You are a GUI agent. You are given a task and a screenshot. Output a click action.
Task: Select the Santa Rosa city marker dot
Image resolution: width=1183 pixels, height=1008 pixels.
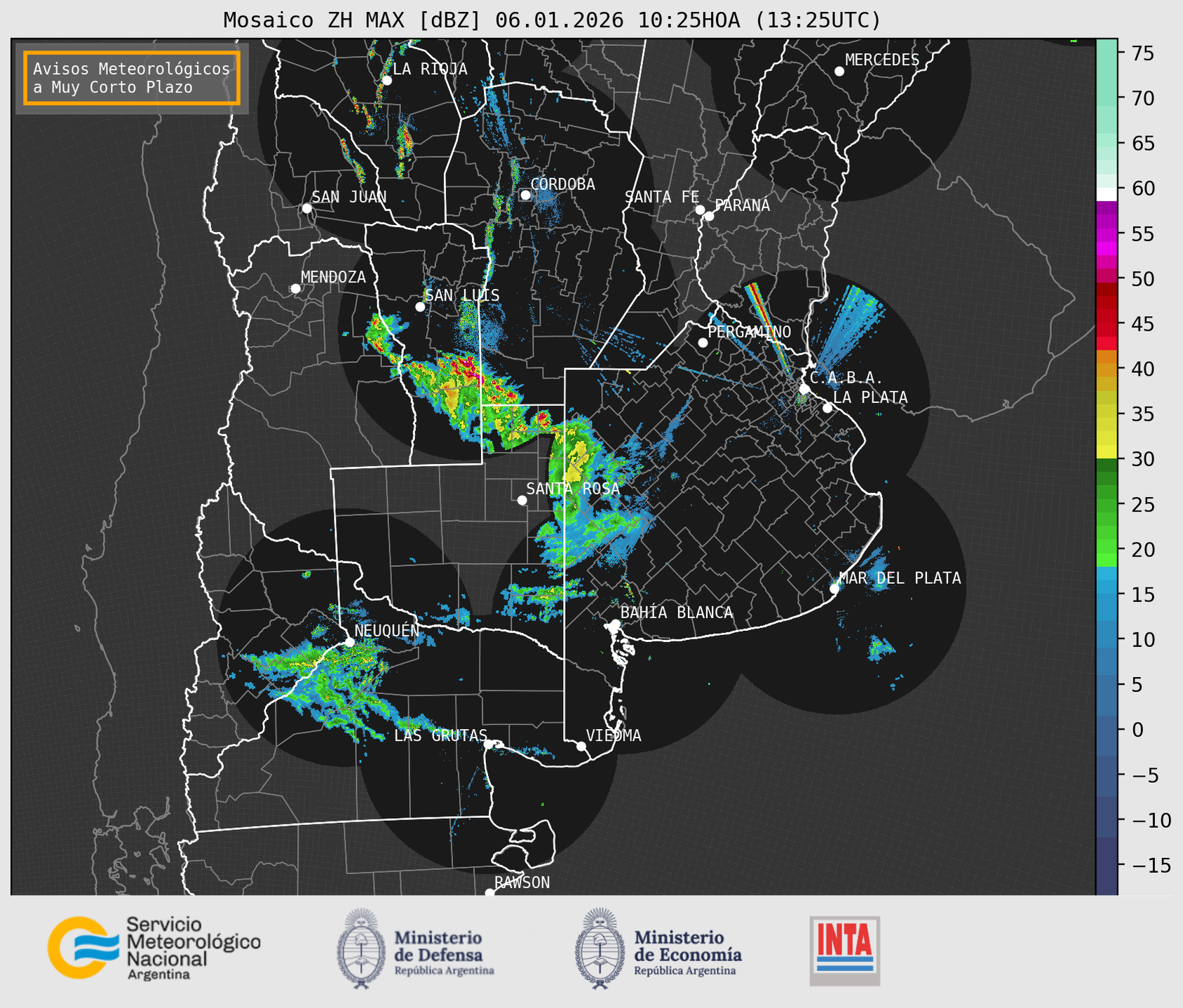522,500
